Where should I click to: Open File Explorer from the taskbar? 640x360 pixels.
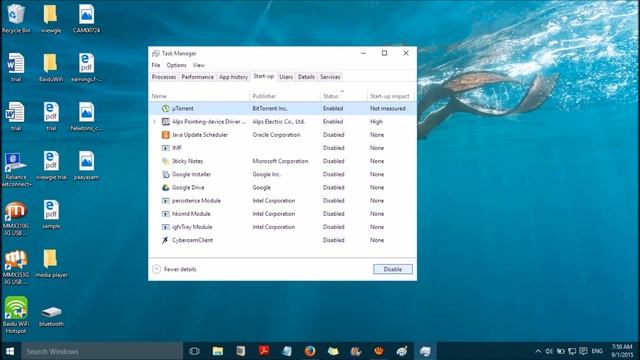[218, 351]
